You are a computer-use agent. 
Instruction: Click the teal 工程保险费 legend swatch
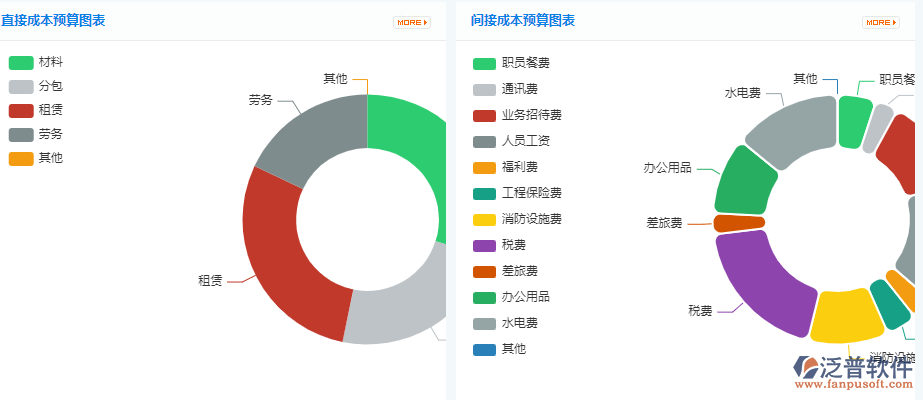485,193
